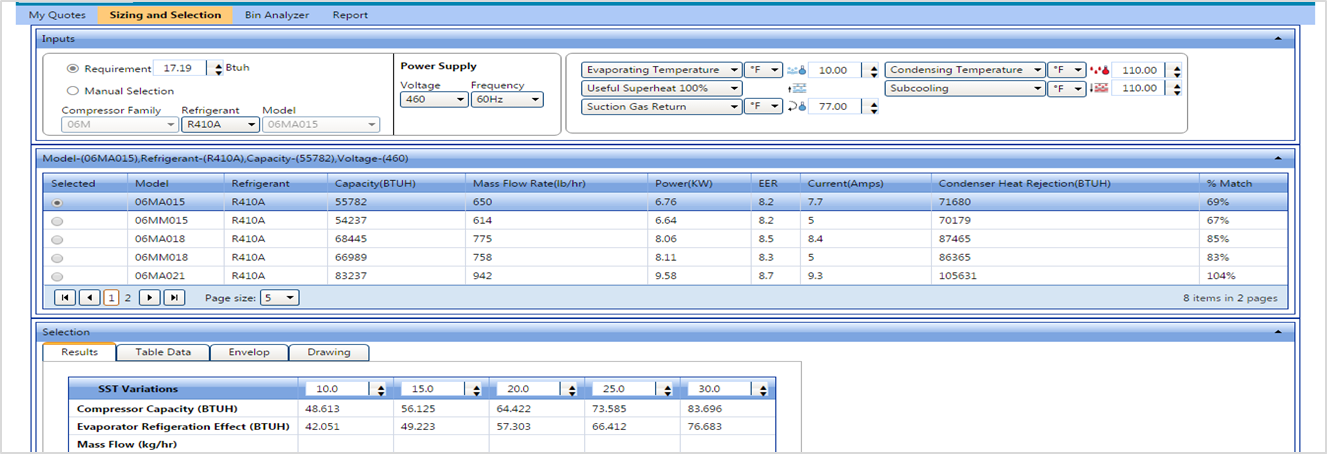Open the Useful Superheat 100% dropdown
1327x454 pixels.
[x=661, y=88]
